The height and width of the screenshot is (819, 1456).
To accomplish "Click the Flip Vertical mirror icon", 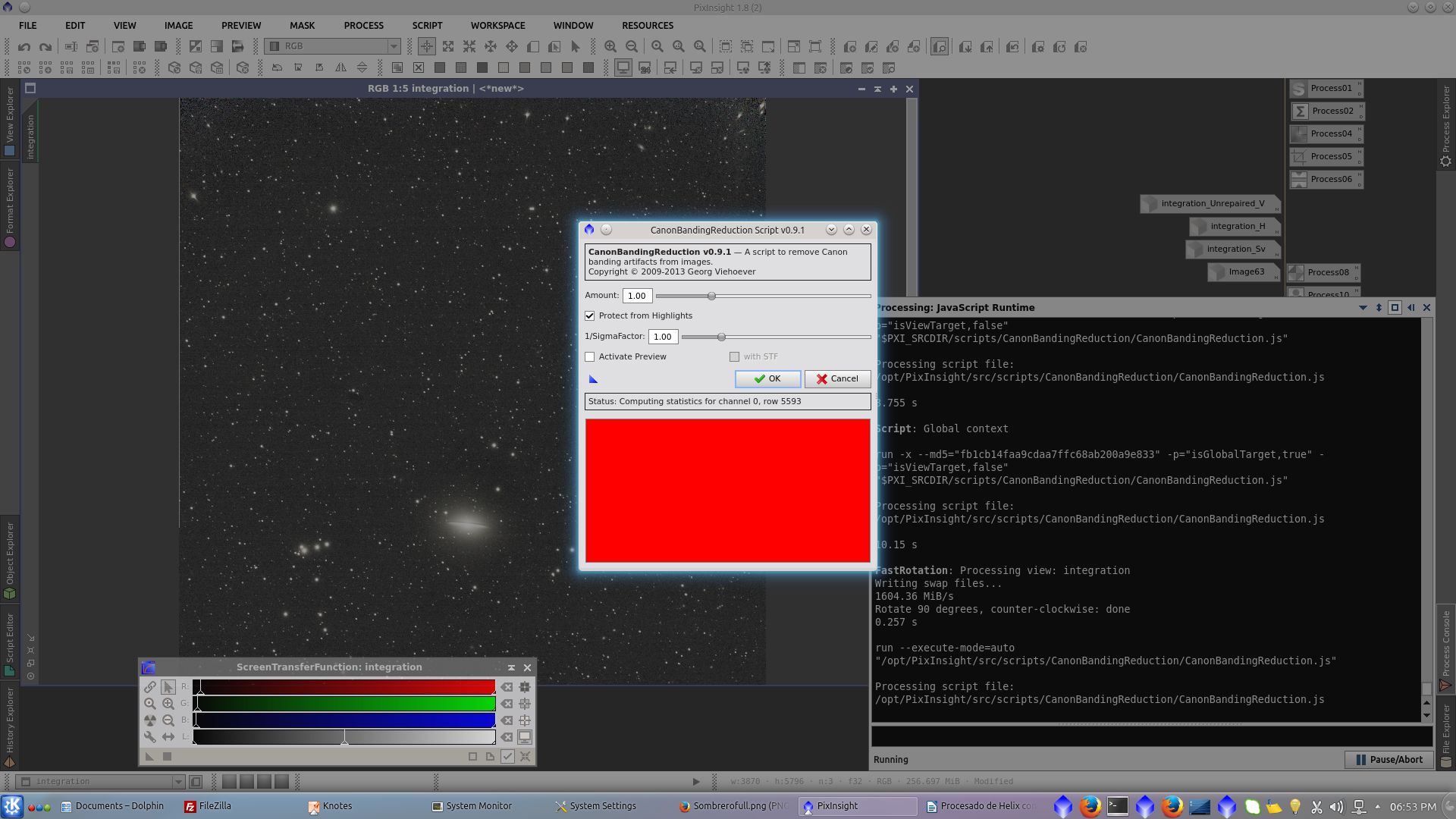I will pyautogui.click(x=362, y=68).
